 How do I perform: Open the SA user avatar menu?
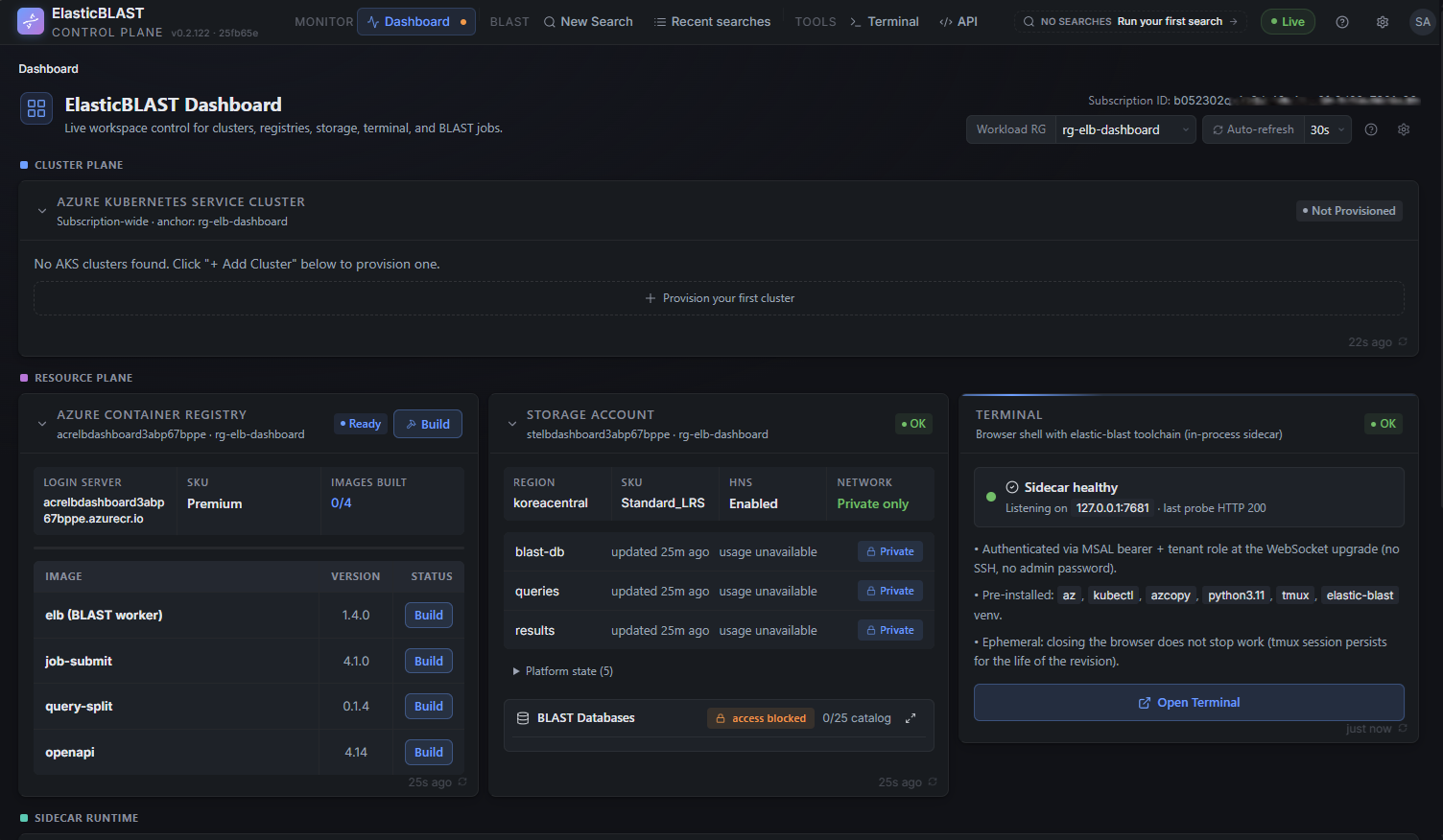coord(1423,22)
